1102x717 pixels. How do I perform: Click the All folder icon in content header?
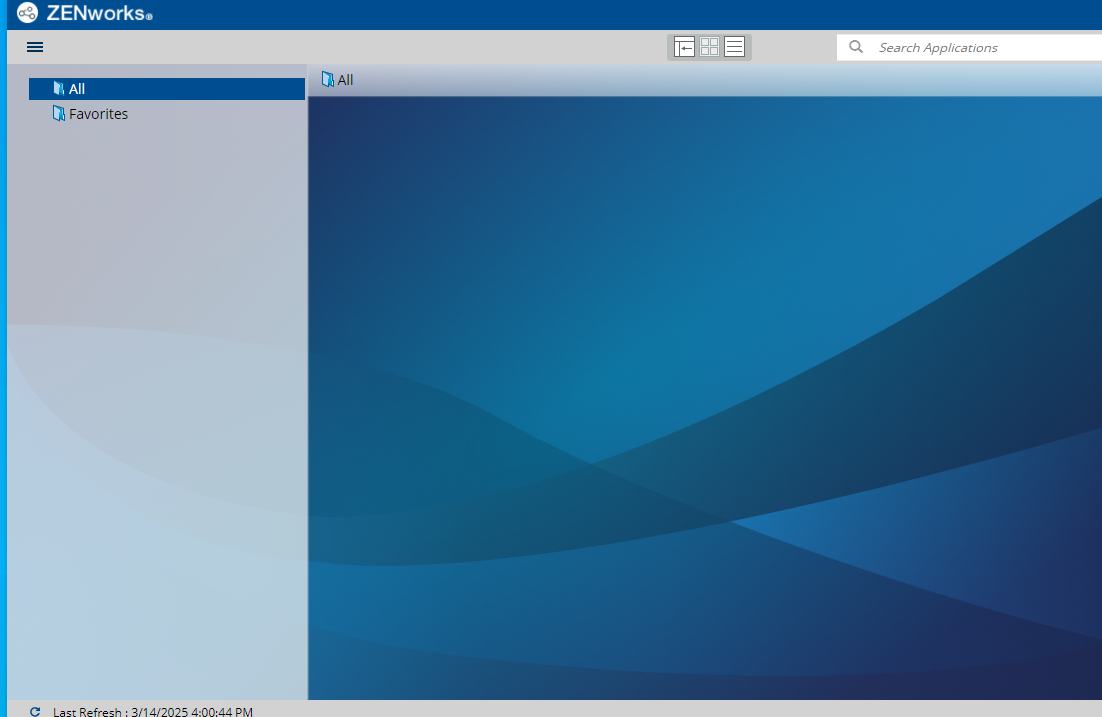coord(327,80)
